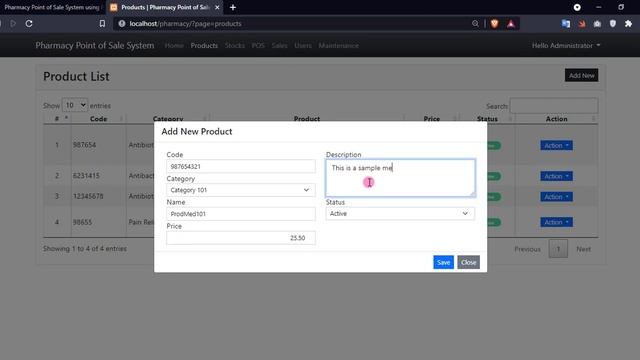The width and height of the screenshot is (640, 360).
Task: Sort table by Code column
Action: (x=98, y=119)
